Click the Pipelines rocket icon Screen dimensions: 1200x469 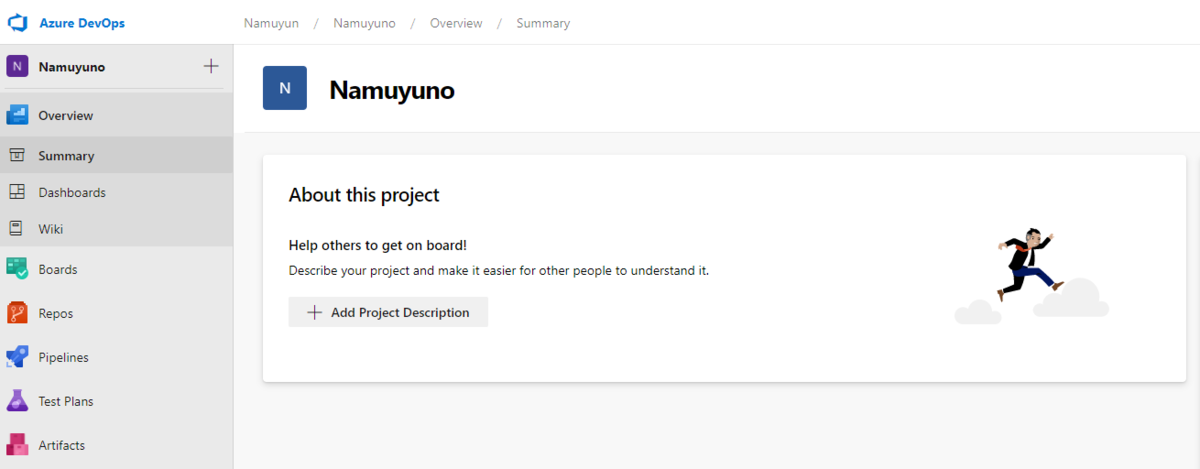[17, 357]
